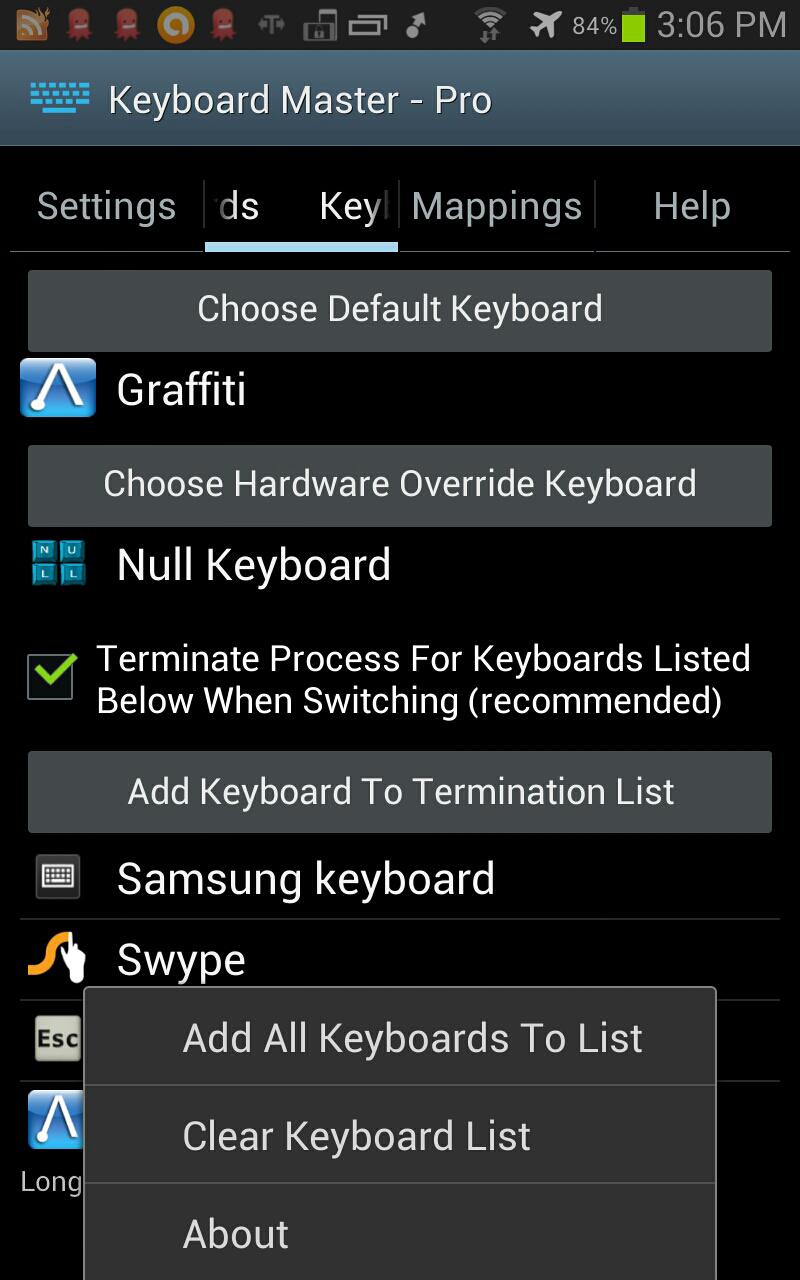Open the About menu entry
800x1280 pixels.
coord(400,1233)
